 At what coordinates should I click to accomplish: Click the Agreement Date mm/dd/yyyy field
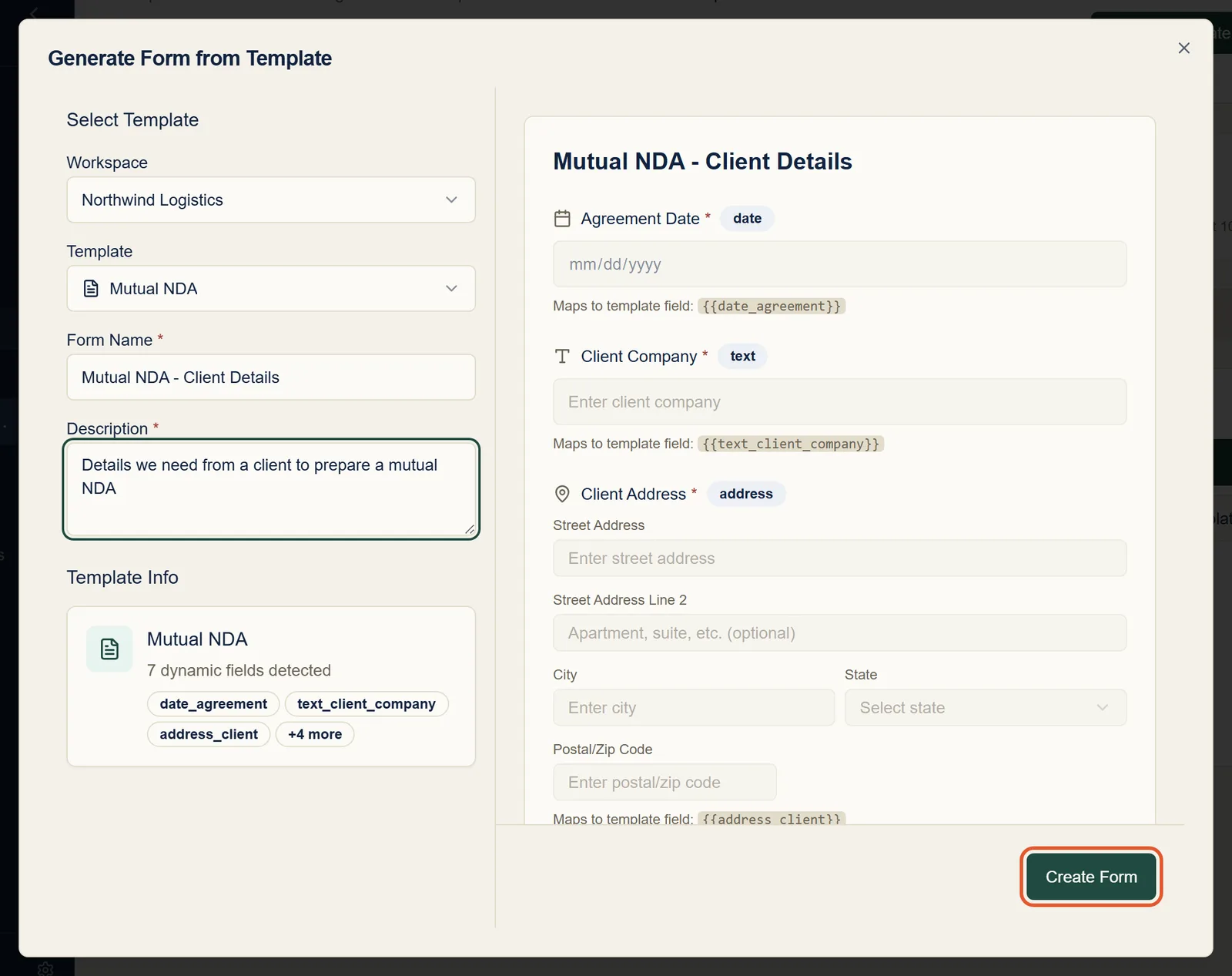click(839, 264)
